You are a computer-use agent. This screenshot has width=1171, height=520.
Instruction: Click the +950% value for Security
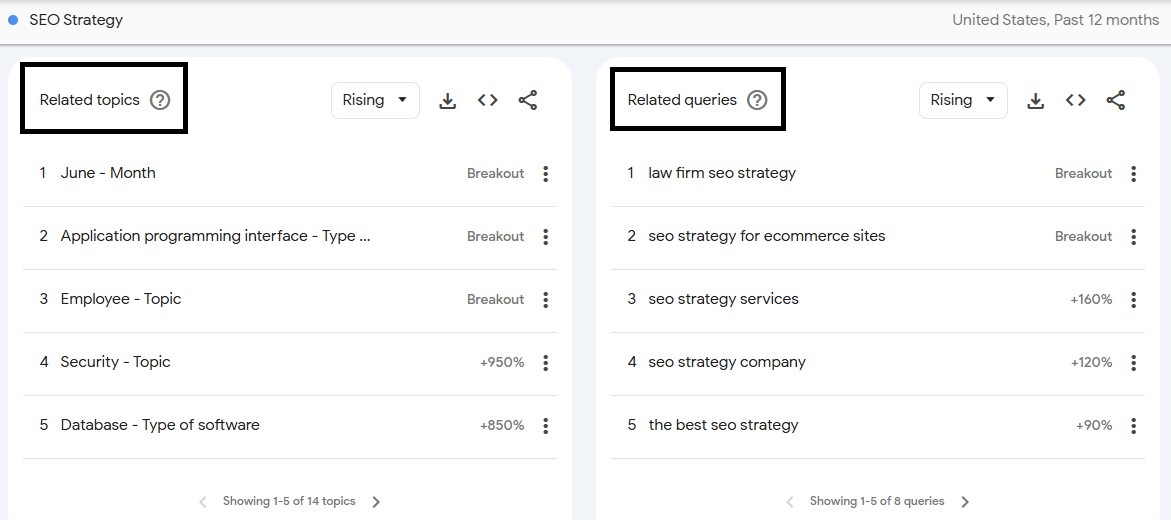(x=502, y=362)
